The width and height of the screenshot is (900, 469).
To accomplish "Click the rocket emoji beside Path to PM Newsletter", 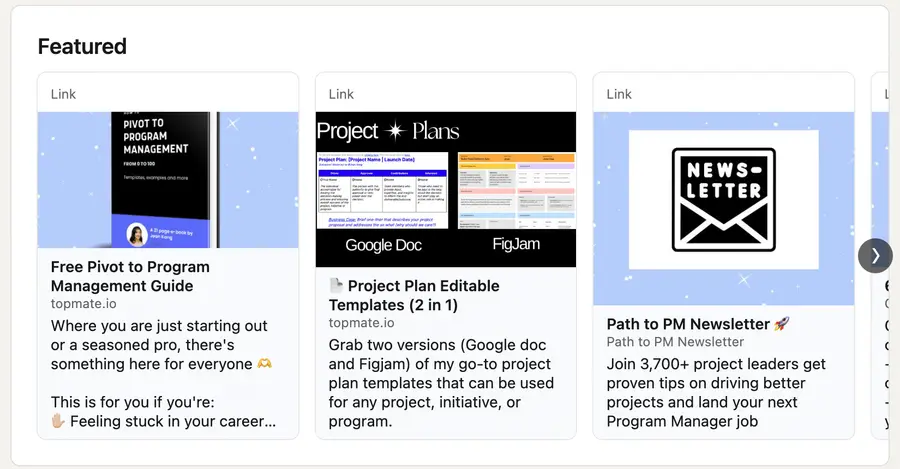I will [x=781, y=324].
